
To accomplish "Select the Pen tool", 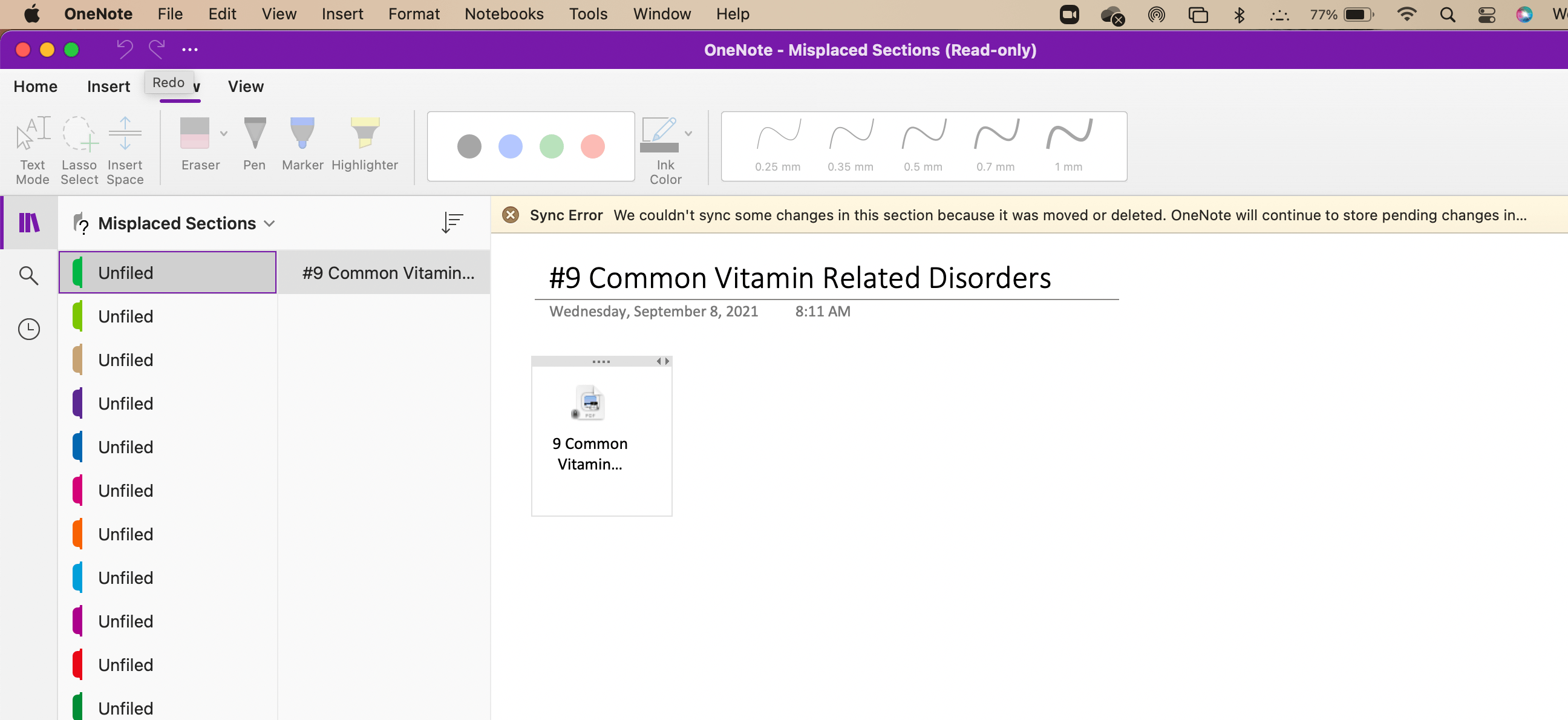I will click(x=255, y=143).
